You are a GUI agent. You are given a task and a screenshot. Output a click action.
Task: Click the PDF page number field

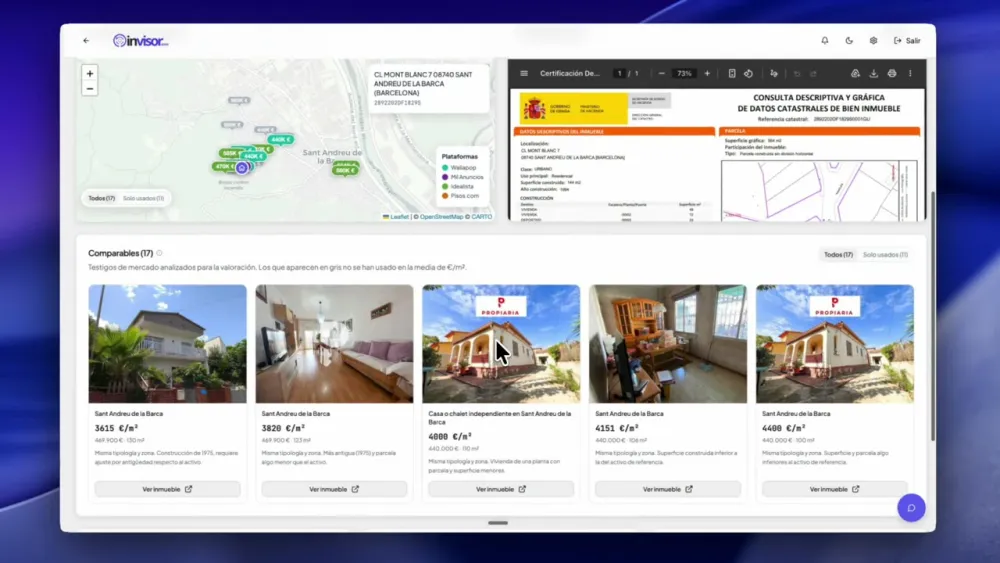pyautogui.click(x=619, y=73)
